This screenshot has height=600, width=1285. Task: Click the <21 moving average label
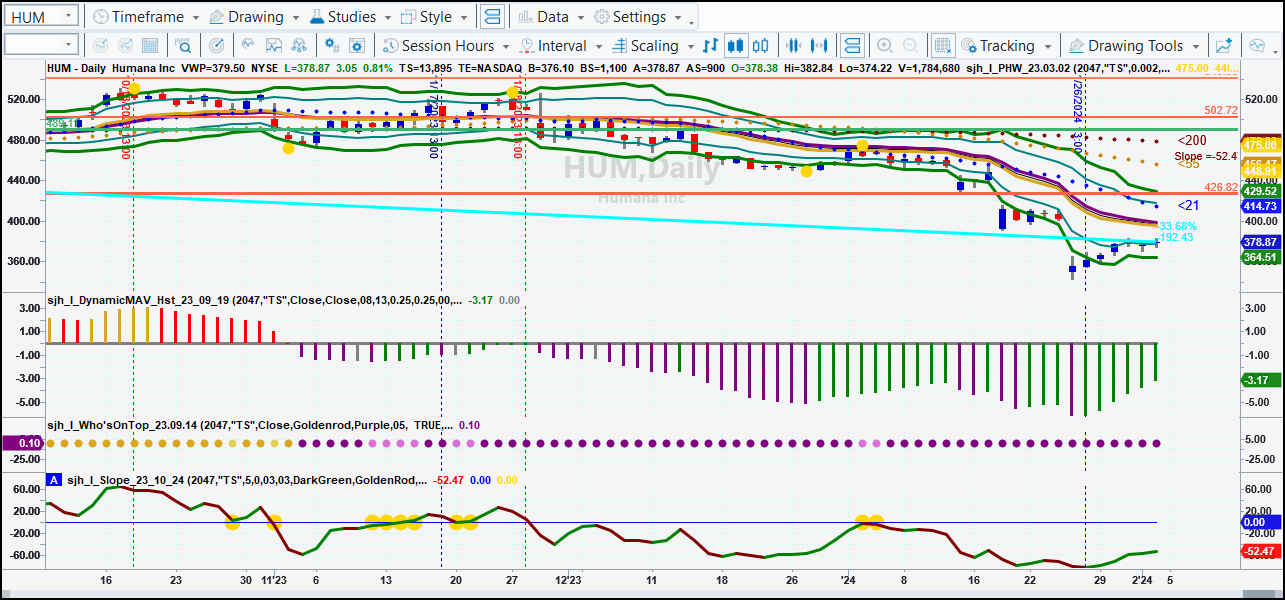click(1188, 204)
